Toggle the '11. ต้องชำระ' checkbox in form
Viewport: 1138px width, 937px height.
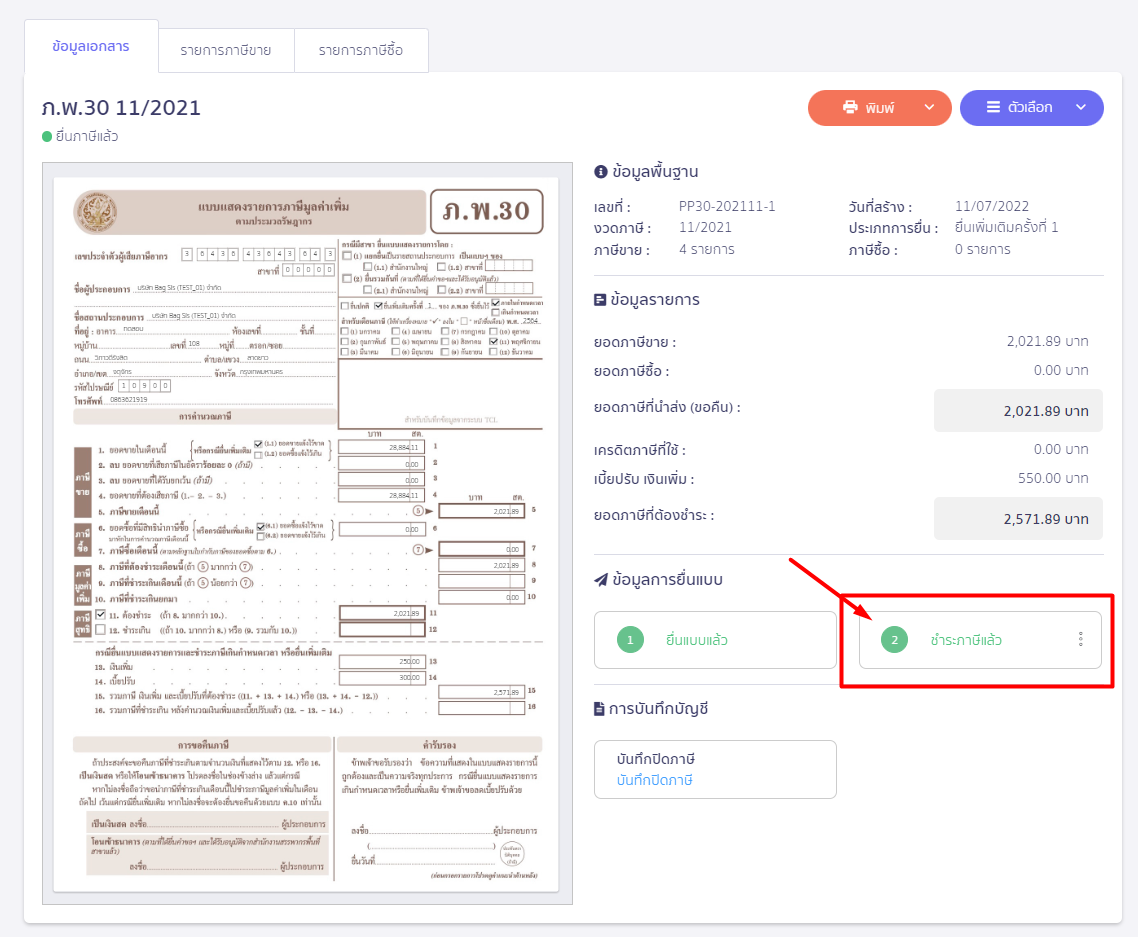tap(100, 614)
